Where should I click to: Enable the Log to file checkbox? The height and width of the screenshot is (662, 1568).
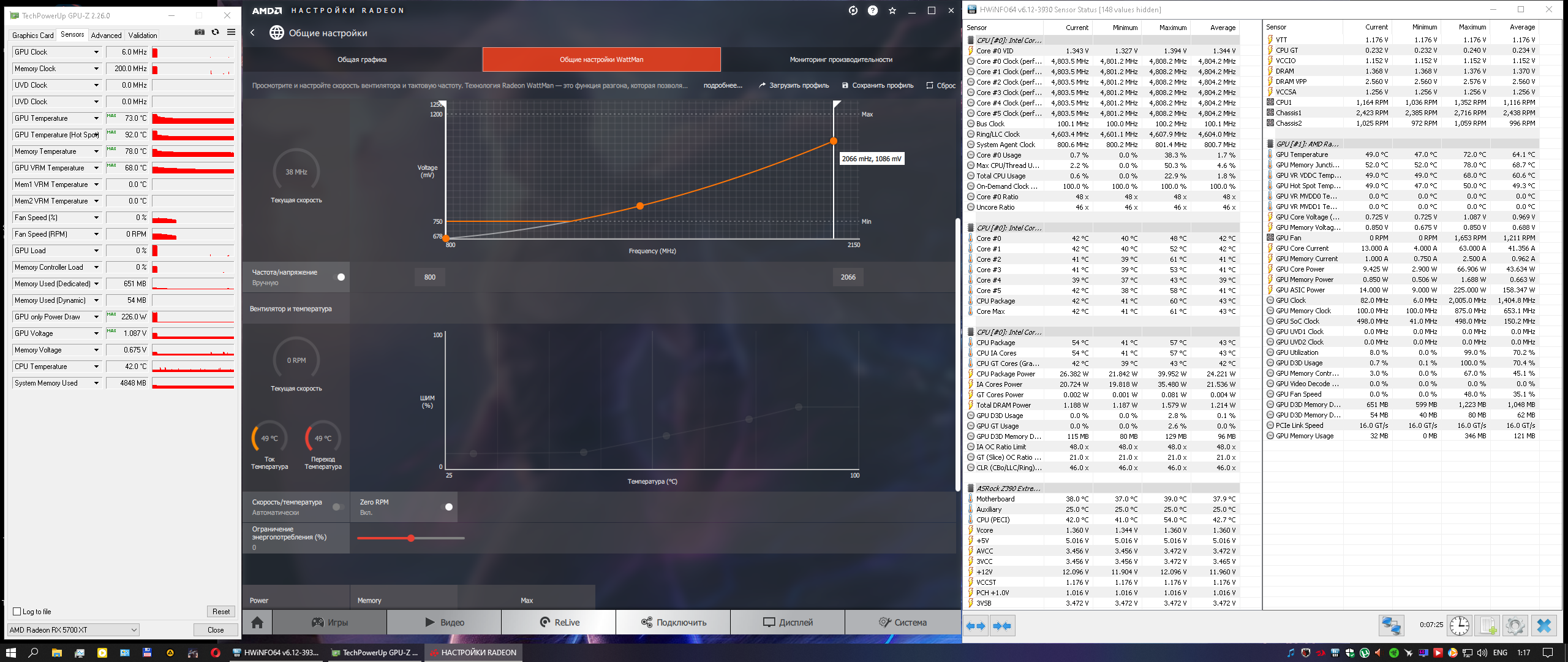[17, 611]
